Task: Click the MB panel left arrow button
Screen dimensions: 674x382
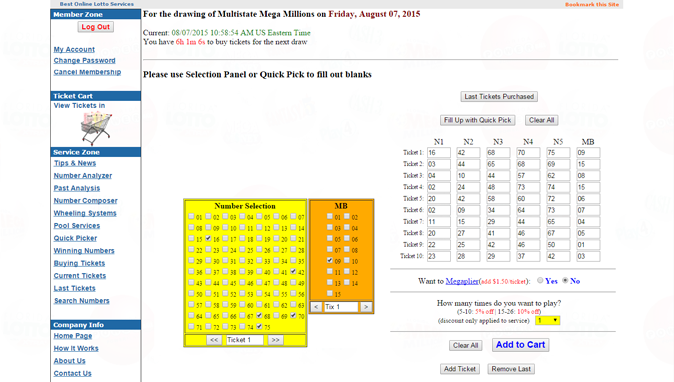Action: tap(316, 307)
